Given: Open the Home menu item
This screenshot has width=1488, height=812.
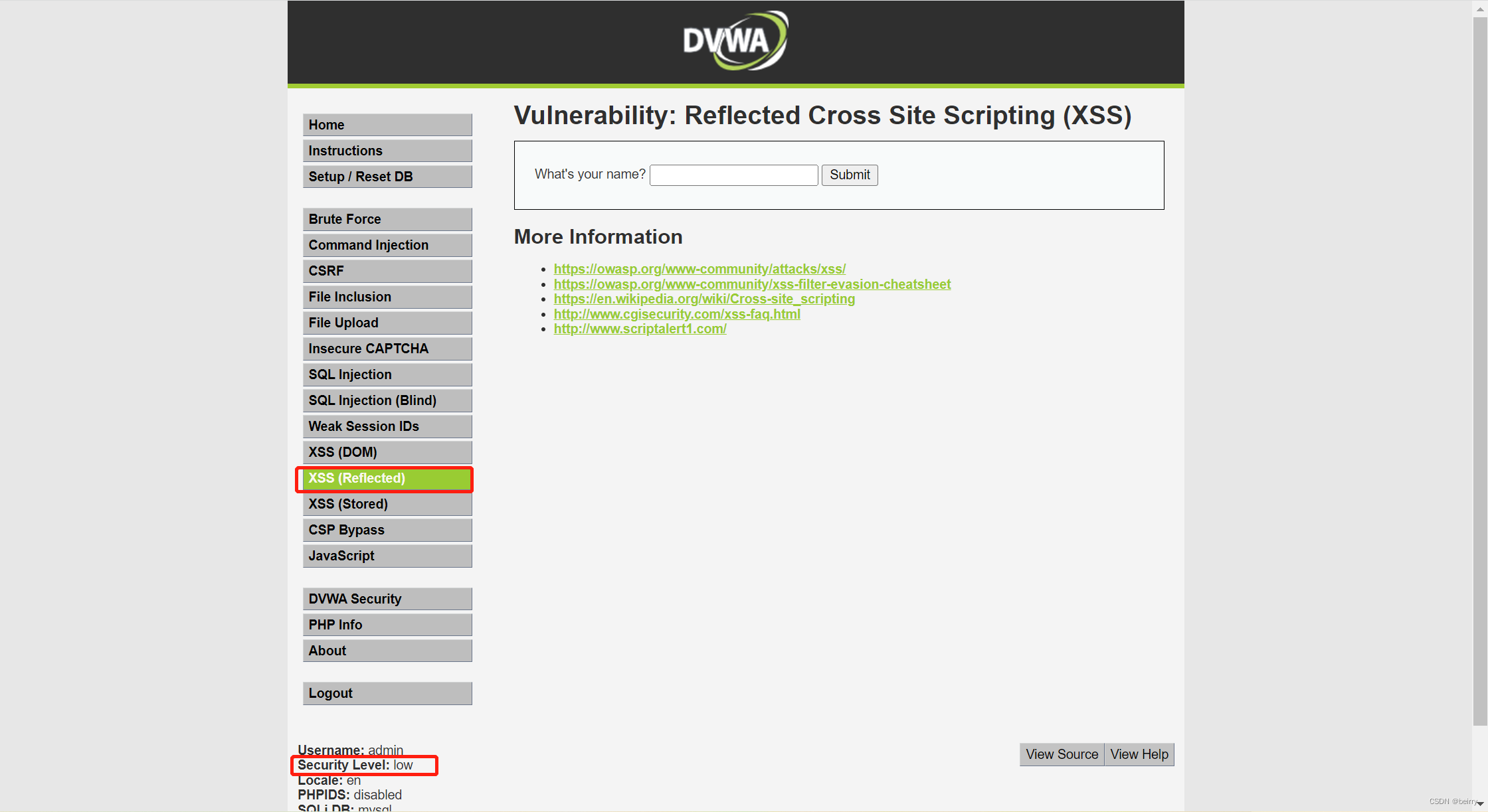Looking at the screenshot, I should [387, 125].
